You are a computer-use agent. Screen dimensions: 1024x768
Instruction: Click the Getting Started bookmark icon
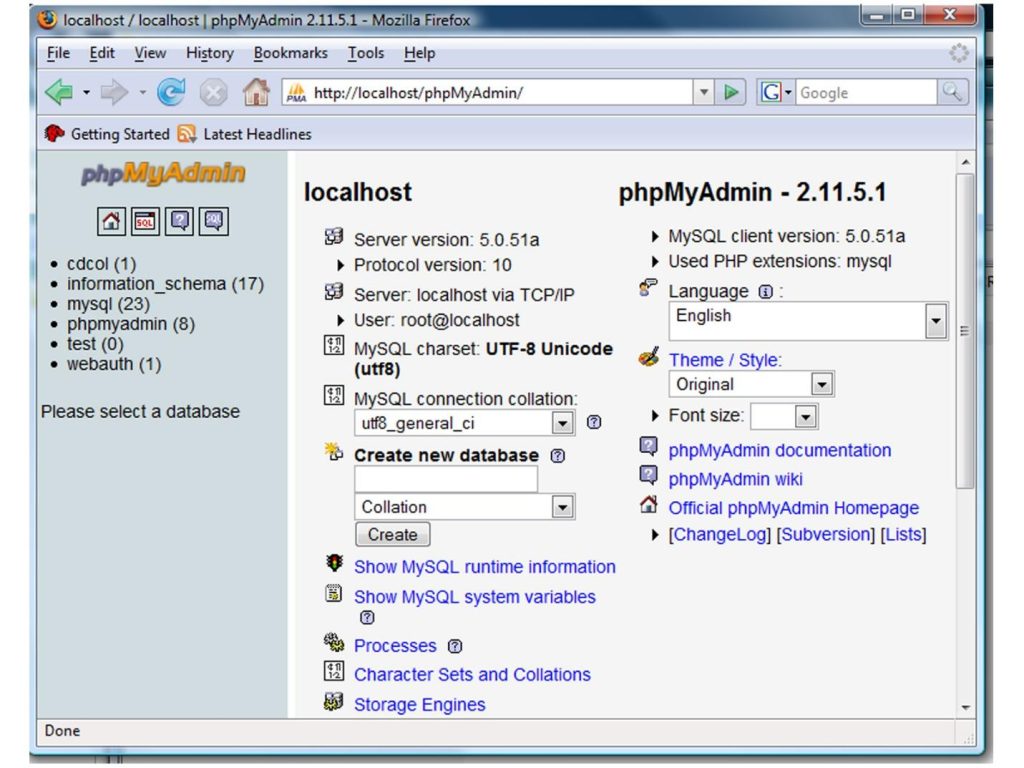click(x=54, y=134)
